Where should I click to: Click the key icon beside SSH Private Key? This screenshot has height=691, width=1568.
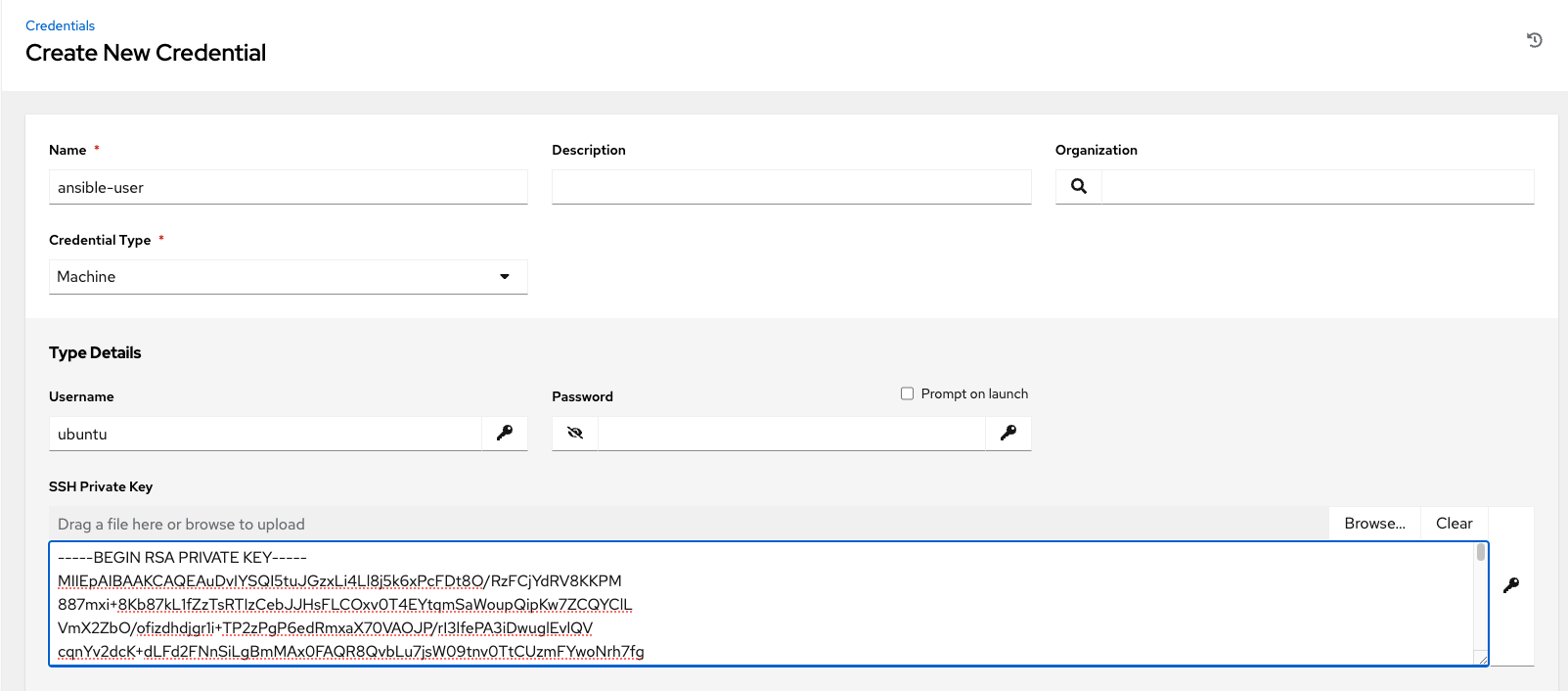[1511, 585]
